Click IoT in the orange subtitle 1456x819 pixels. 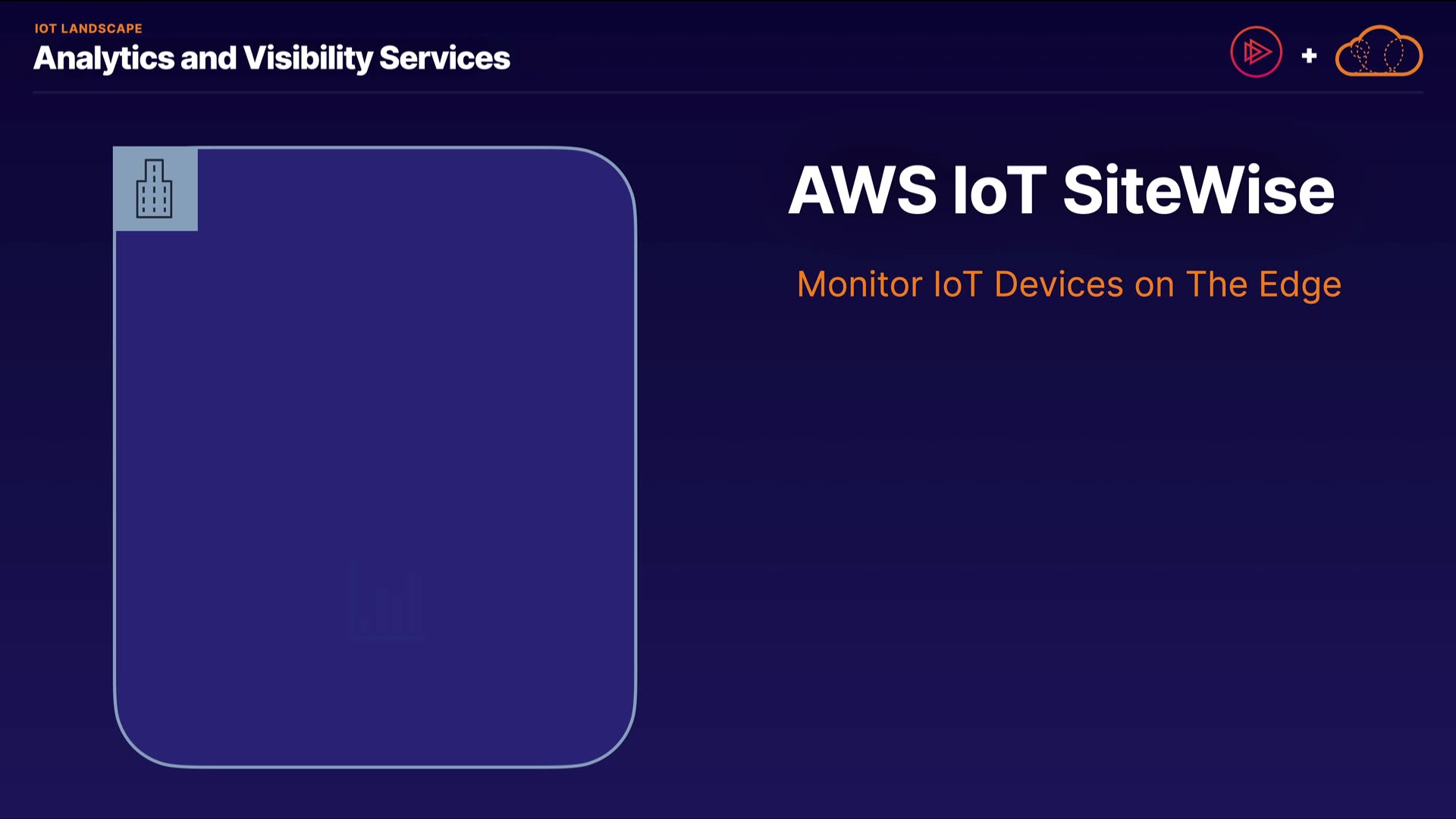958,285
